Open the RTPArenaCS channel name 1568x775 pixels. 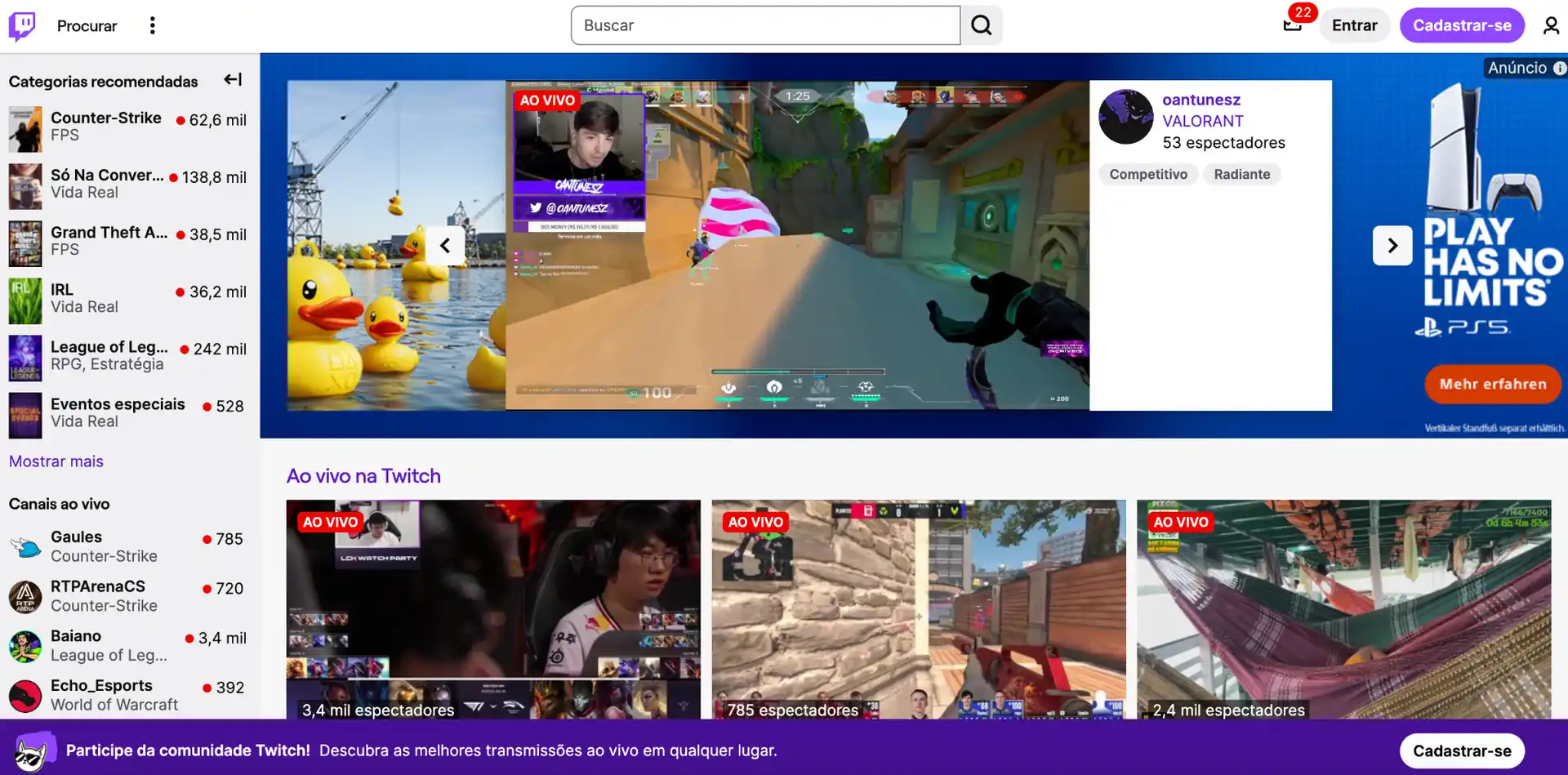98,586
